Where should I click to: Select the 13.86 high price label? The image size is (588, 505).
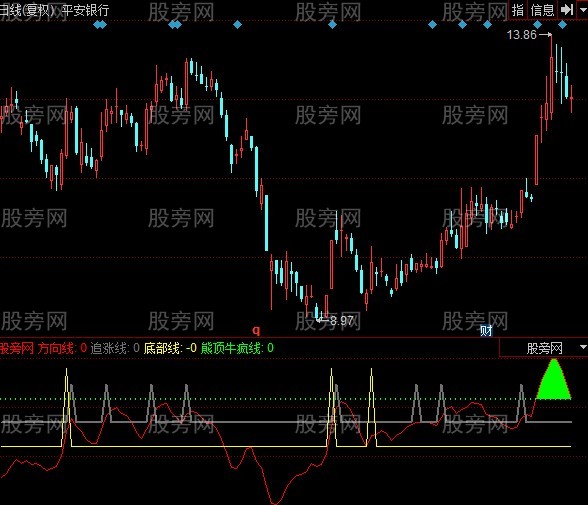522,35
